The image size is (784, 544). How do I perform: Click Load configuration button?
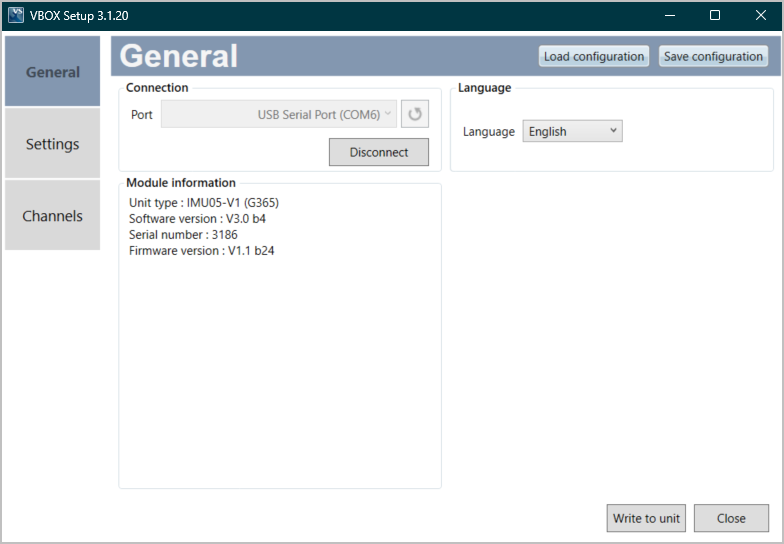point(594,56)
